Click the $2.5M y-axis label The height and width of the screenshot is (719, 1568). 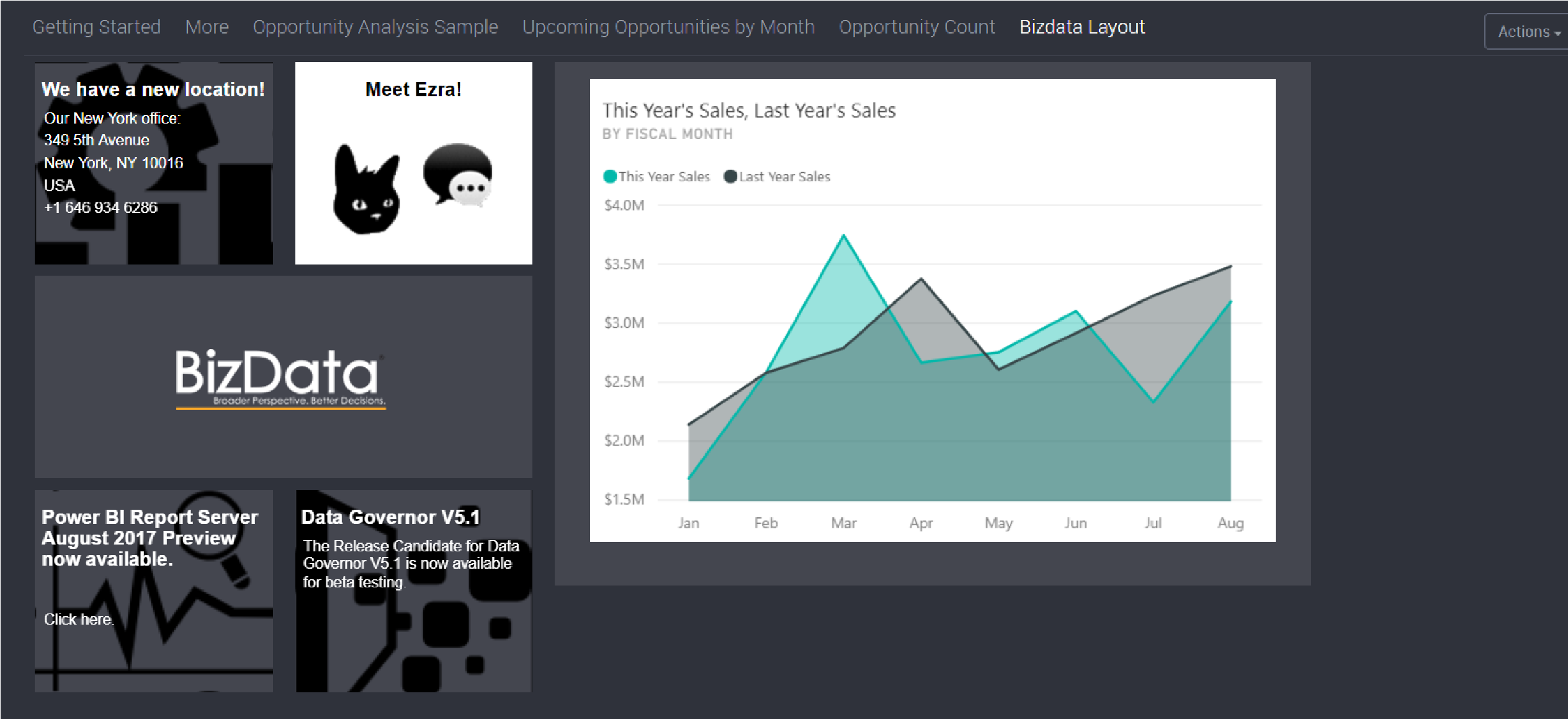click(x=624, y=382)
